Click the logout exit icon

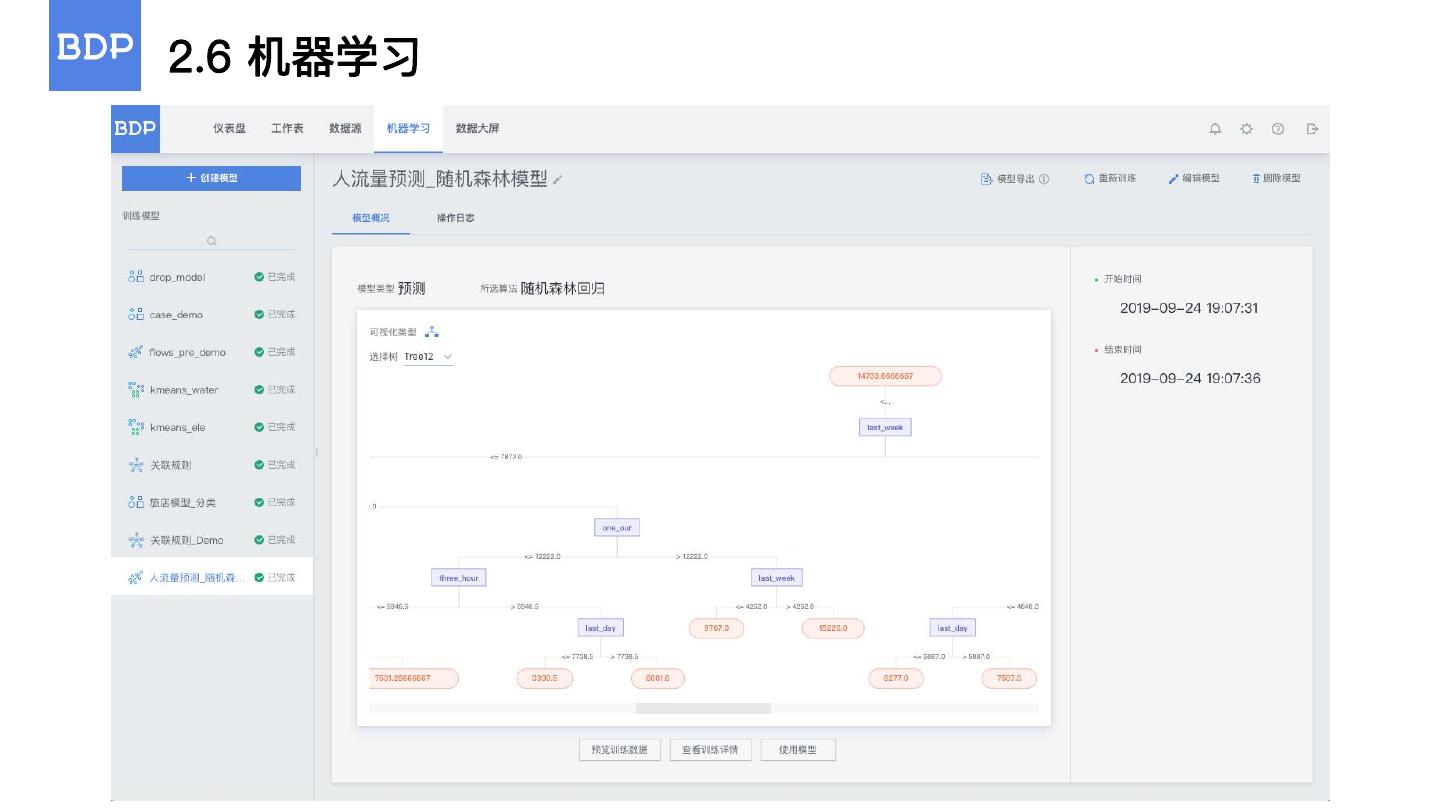[x=1313, y=129]
